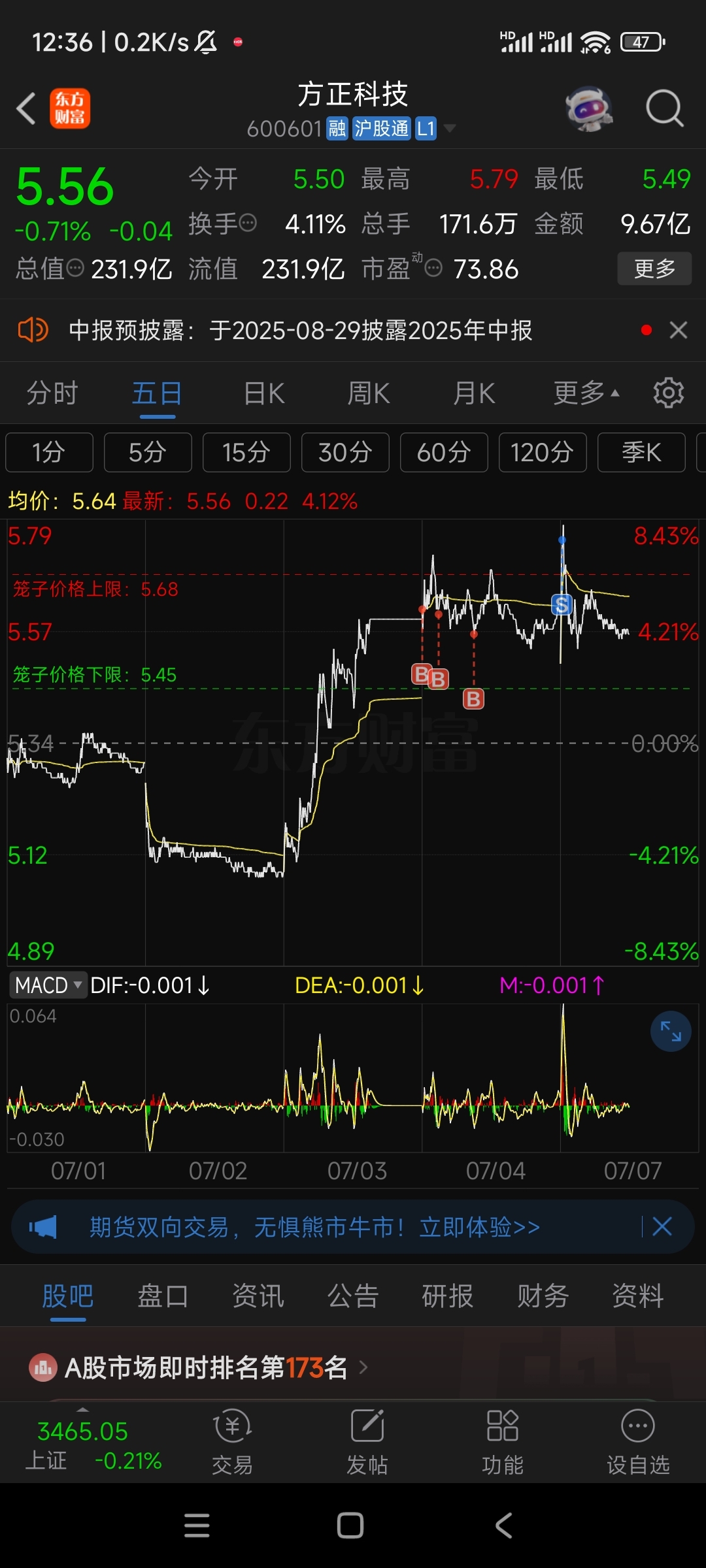Switch to 分时 chart tab
This screenshot has width=706, height=1568.
click(52, 393)
